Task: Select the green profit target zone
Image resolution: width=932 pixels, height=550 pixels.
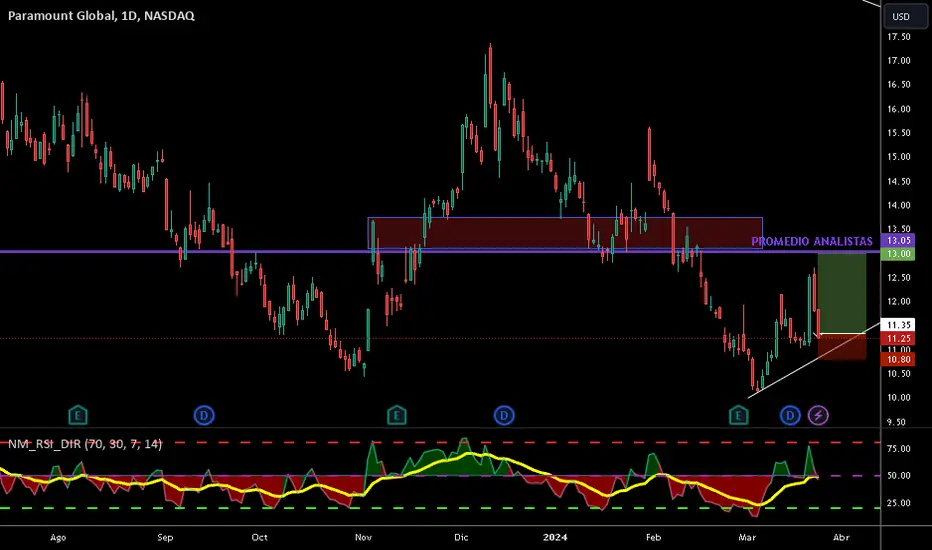Action: coord(842,293)
